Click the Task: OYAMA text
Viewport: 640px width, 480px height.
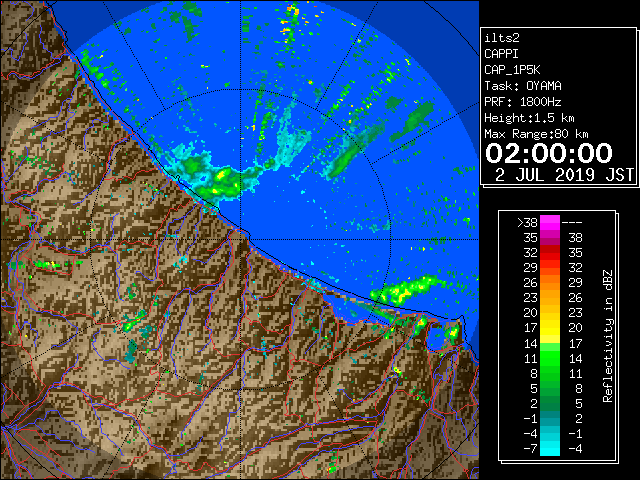[523, 86]
